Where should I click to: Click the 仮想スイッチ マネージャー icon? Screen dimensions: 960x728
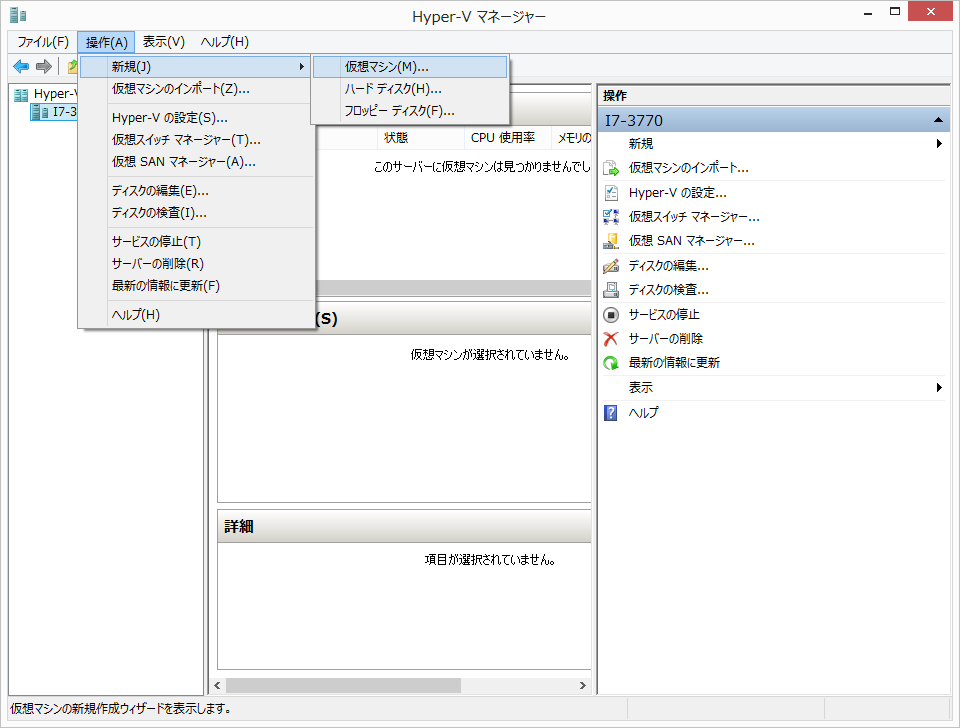tap(610, 217)
